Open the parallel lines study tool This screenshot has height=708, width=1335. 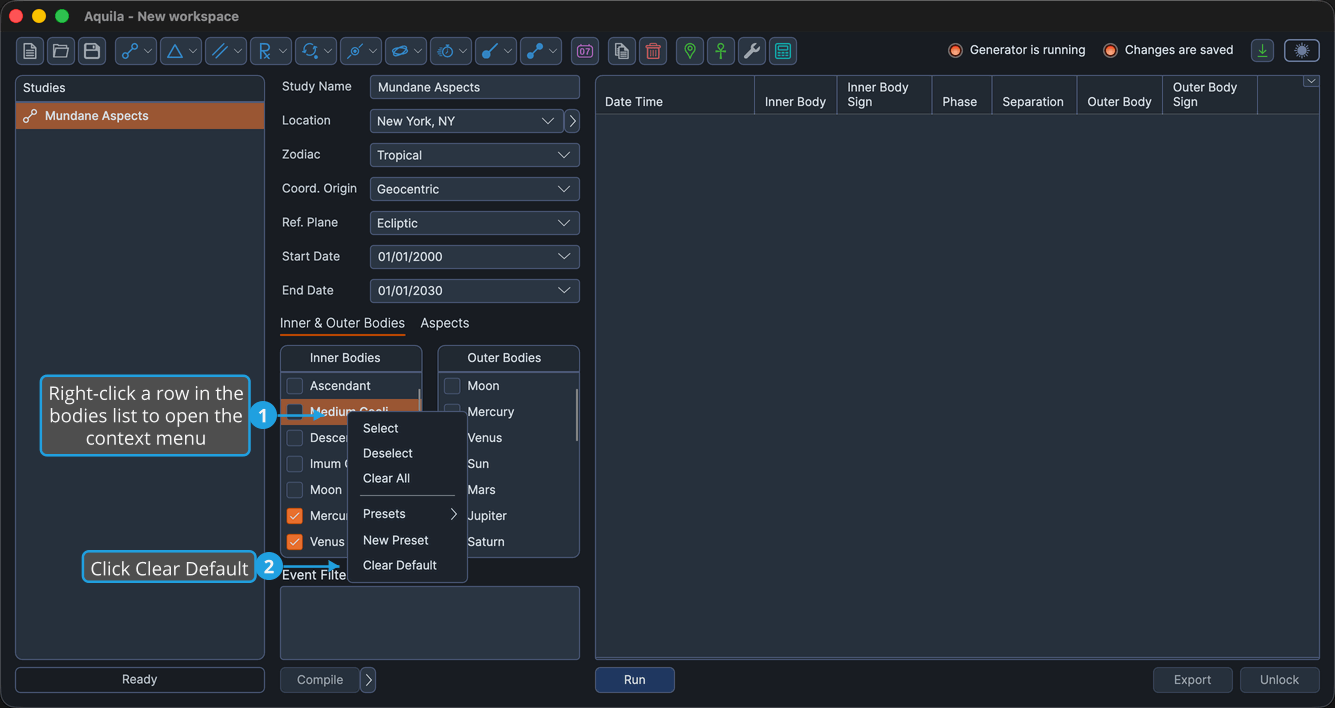tap(226, 51)
